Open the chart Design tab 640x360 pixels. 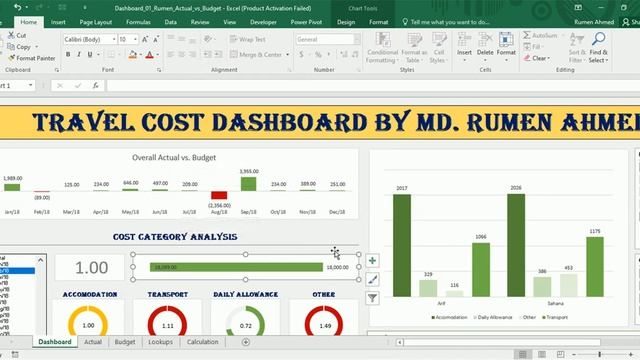pos(346,22)
